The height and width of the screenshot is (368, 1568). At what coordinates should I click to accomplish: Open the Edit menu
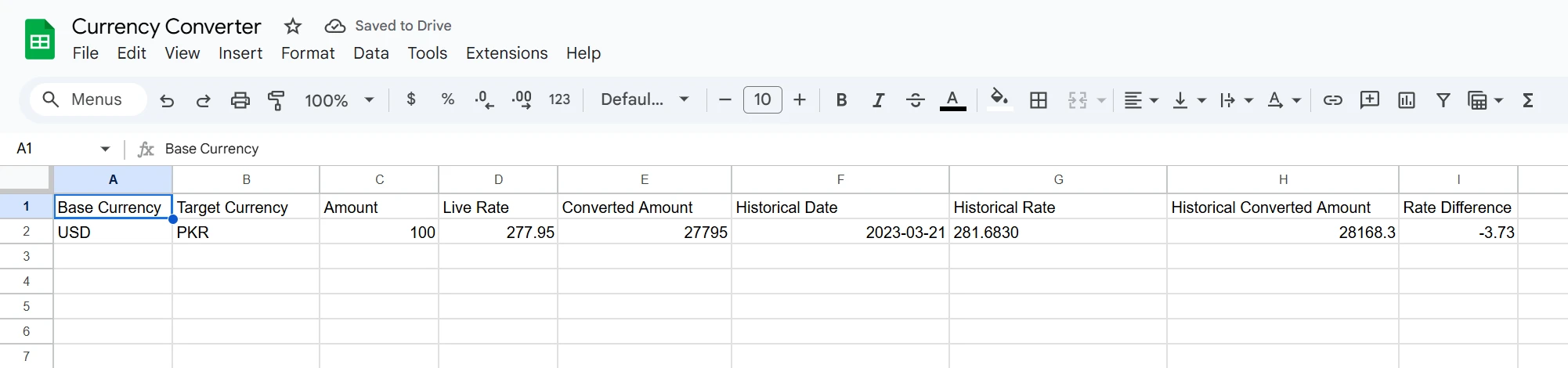click(132, 53)
